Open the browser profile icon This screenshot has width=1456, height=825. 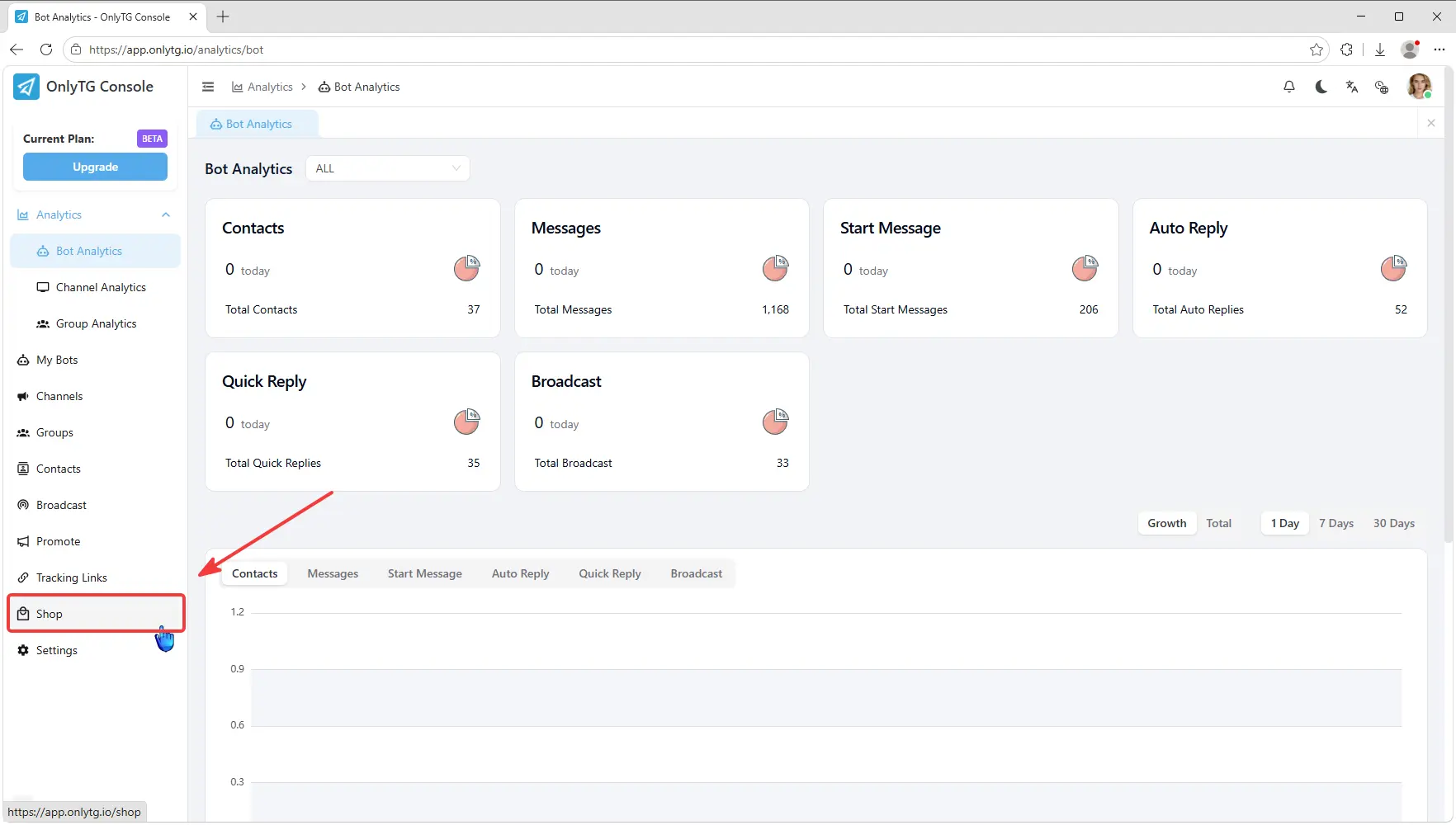click(x=1410, y=49)
